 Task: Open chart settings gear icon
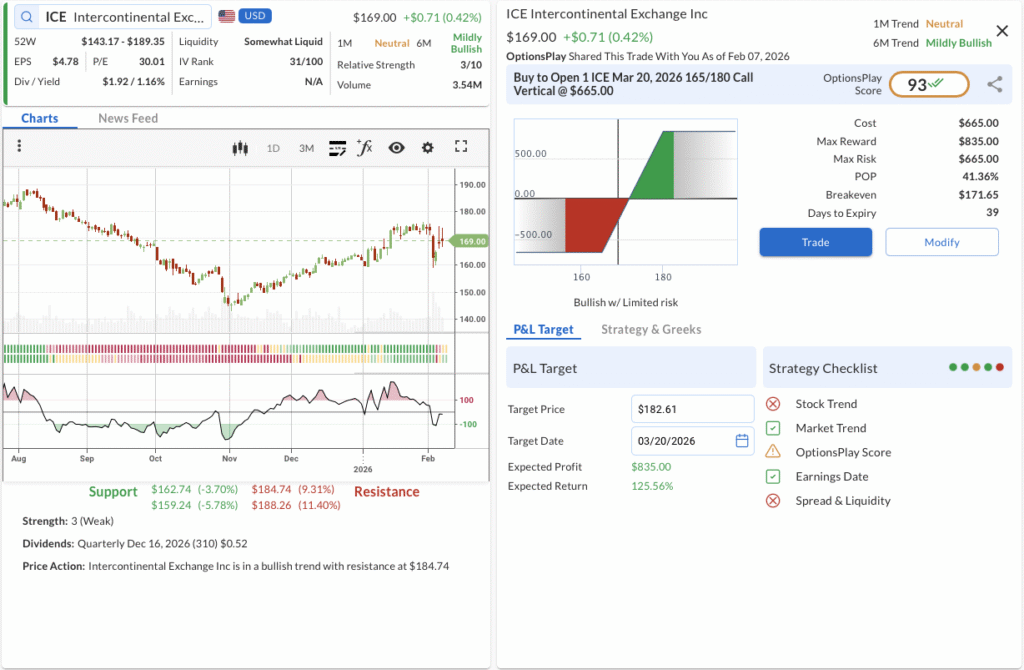428,148
